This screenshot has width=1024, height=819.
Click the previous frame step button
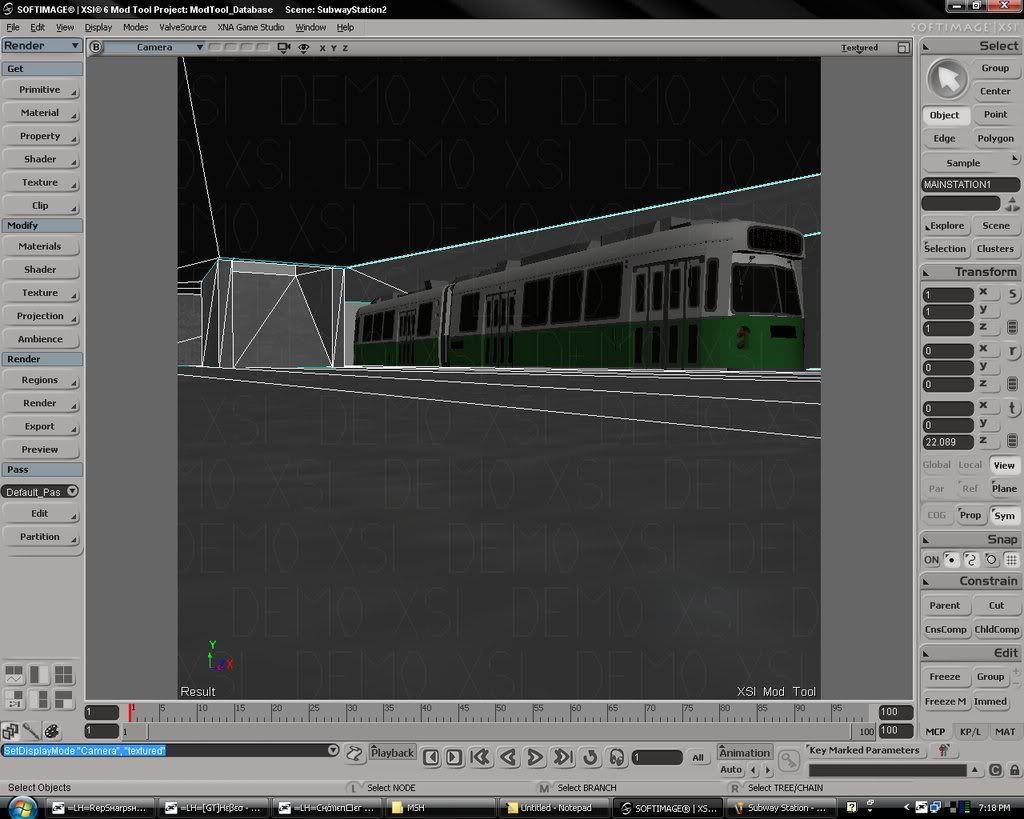(431, 758)
